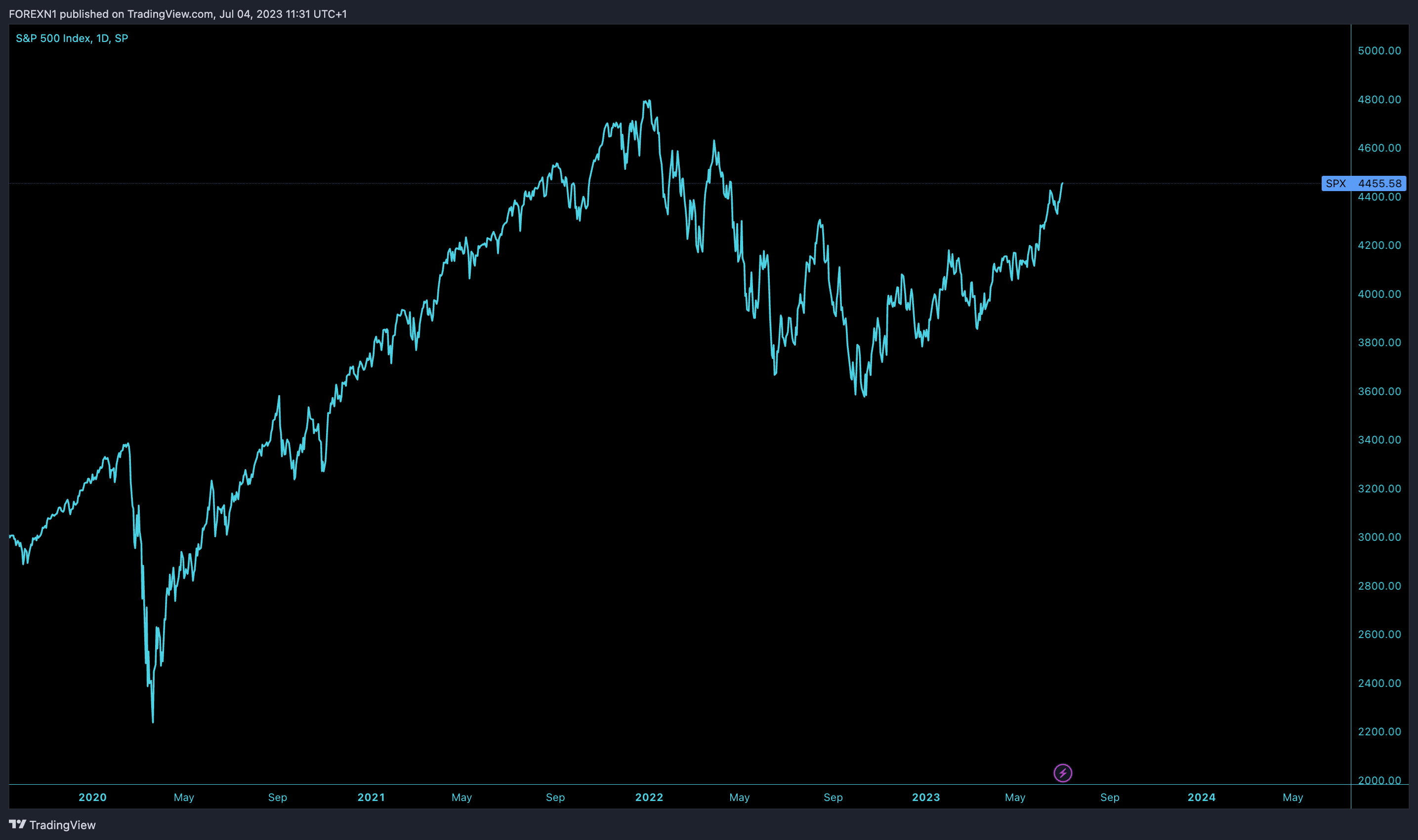Click the 4200.00 price axis label
1418x840 pixels.
point(1379,245)
